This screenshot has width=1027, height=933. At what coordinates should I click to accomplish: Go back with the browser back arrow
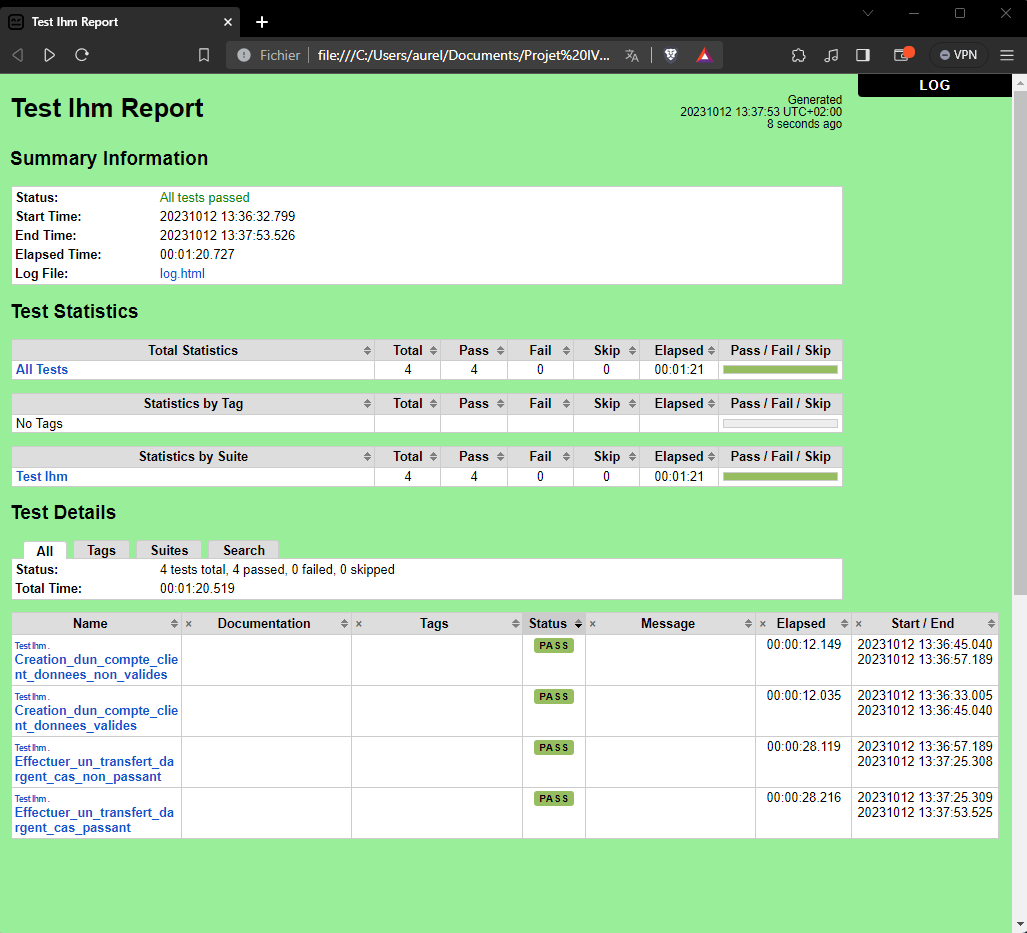click(18, 55)
